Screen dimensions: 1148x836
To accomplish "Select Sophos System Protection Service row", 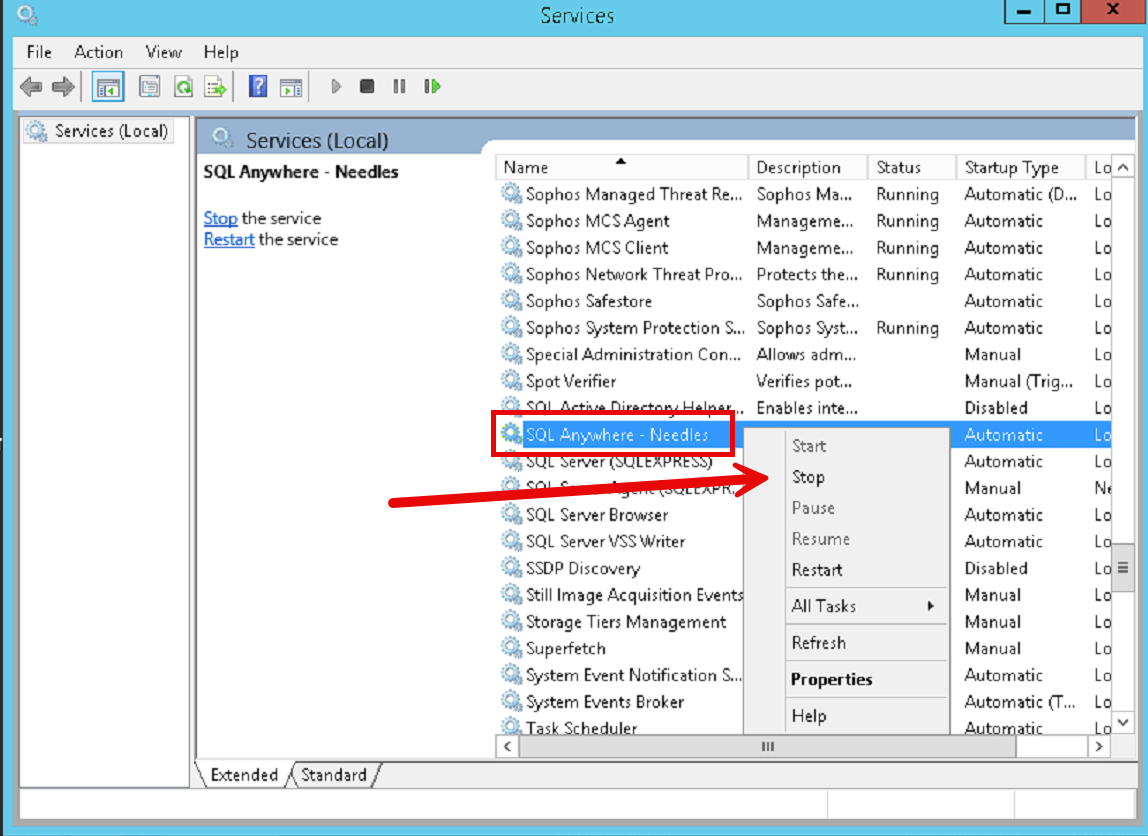I will click(803, 327).
